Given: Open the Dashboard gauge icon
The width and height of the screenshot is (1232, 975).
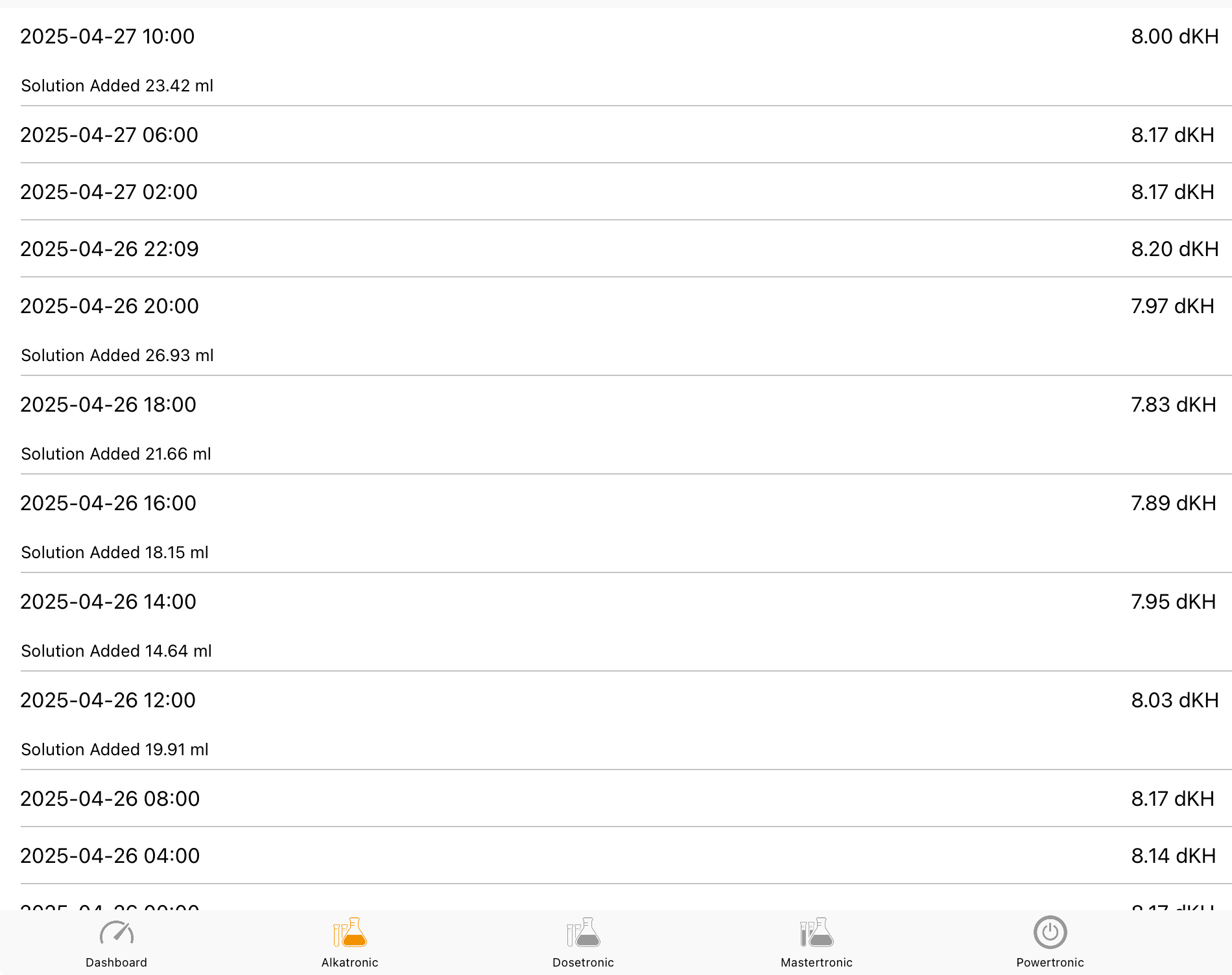Looking at the screenshot, I should pyautogui.click(x=117, y=933).
